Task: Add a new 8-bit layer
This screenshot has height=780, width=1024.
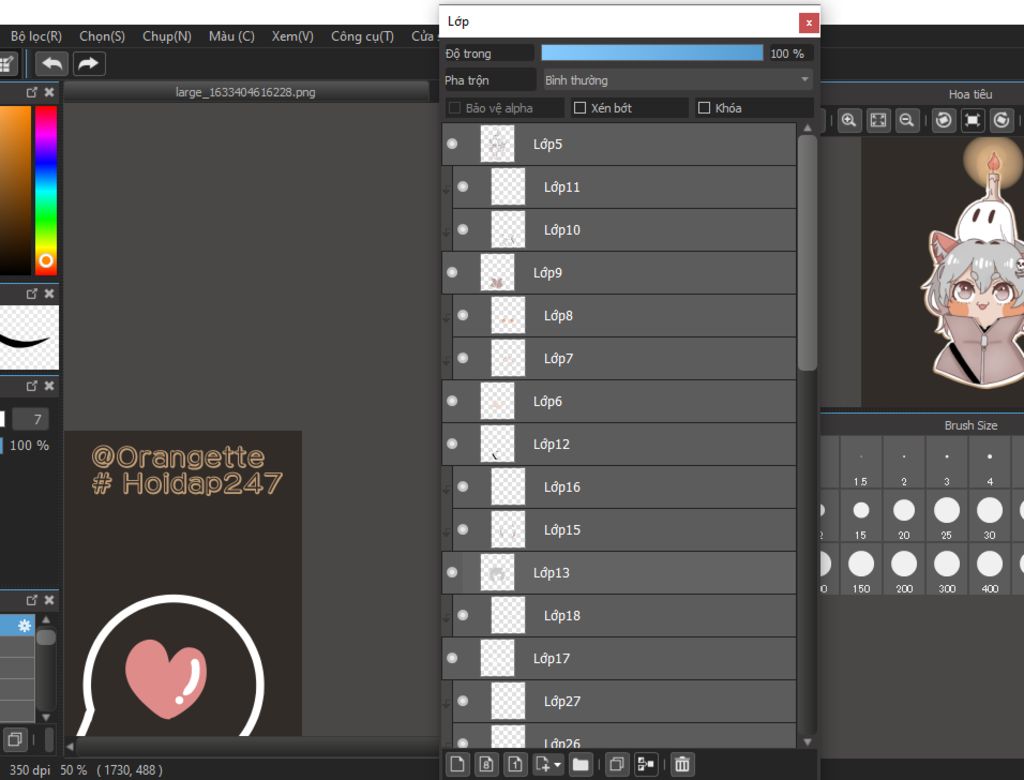Action: pyautogui.click(x=486, y=764)
